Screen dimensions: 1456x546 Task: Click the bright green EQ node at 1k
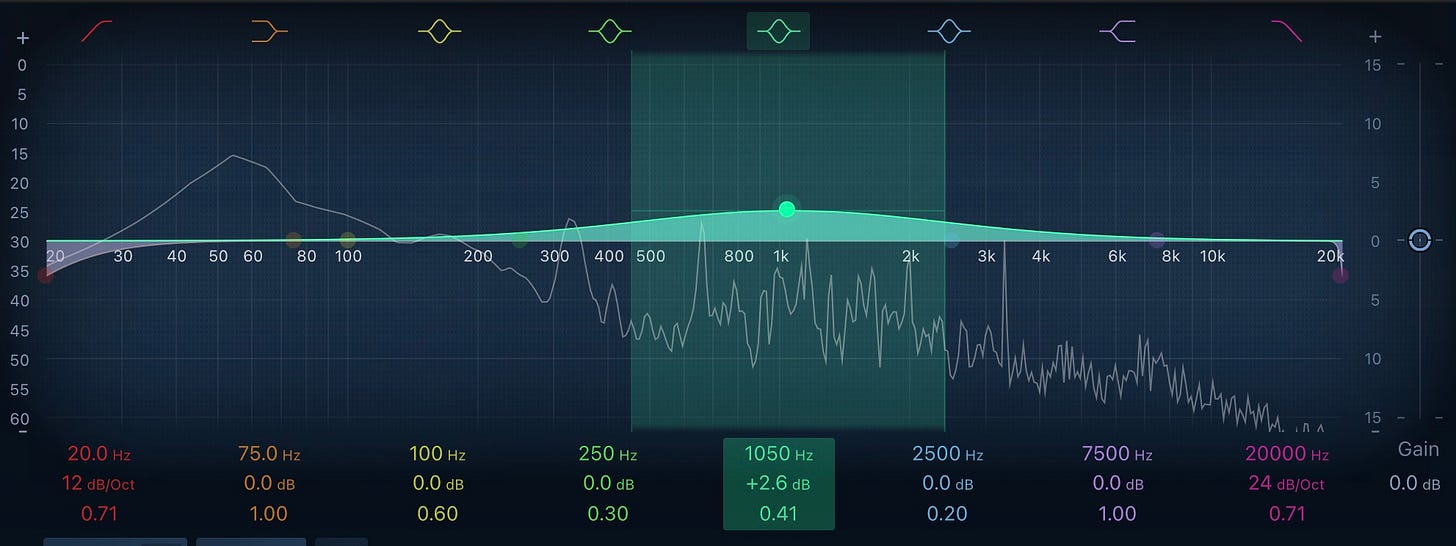click(x=787, y=209)
